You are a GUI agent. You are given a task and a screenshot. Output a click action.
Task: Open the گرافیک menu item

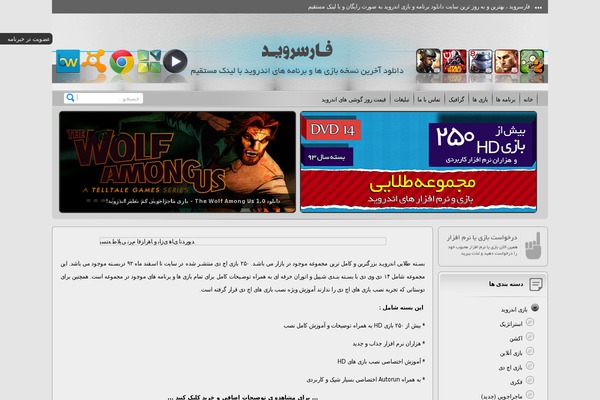[456, 100]
